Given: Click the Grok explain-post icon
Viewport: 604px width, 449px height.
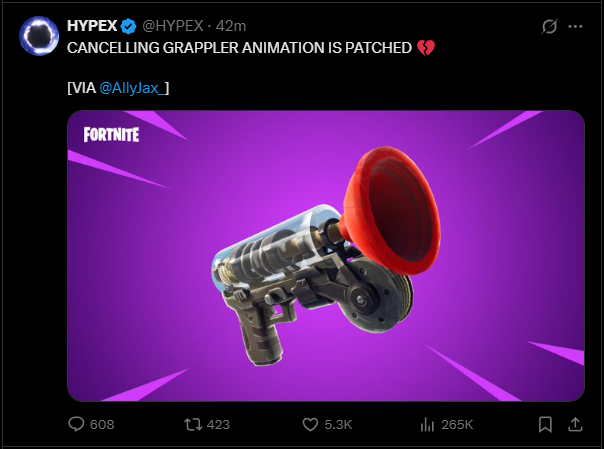Looking at the screenshot, I should (549, 27).
